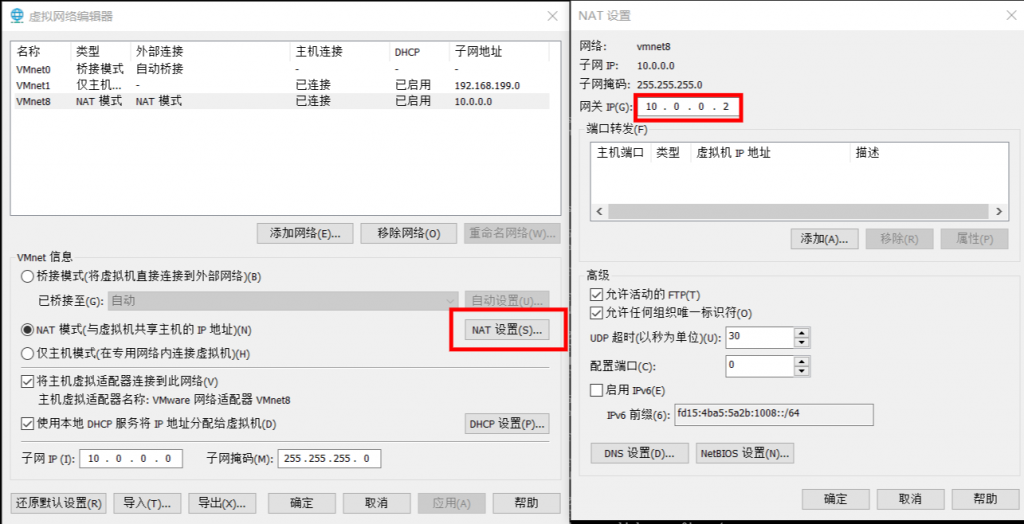Click 添加网络 button
1024x524 pixels.
(305, 233)
